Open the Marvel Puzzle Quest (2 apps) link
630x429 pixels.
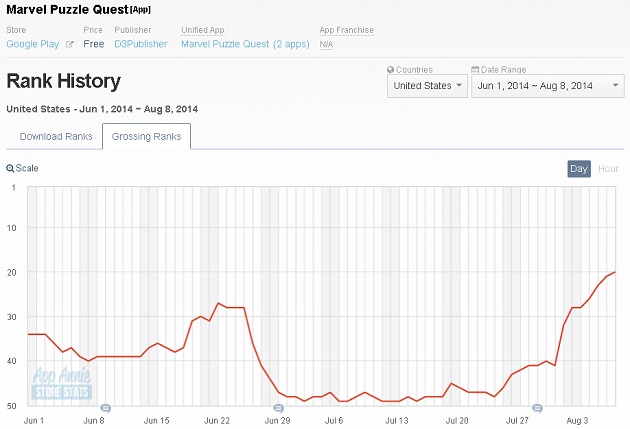click(x=245, y=44)
